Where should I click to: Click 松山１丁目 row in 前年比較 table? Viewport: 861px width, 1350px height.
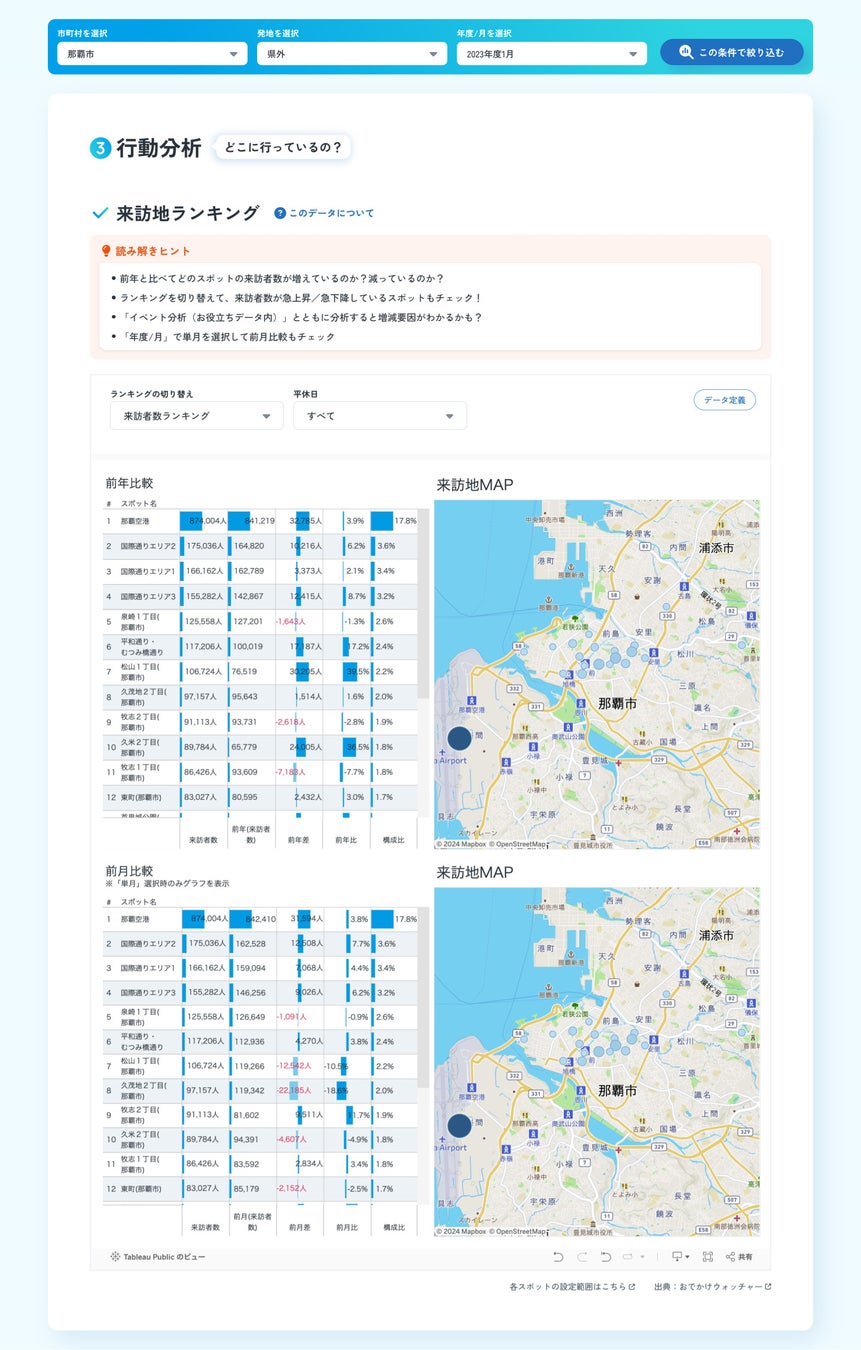click(x=260, y=671)
